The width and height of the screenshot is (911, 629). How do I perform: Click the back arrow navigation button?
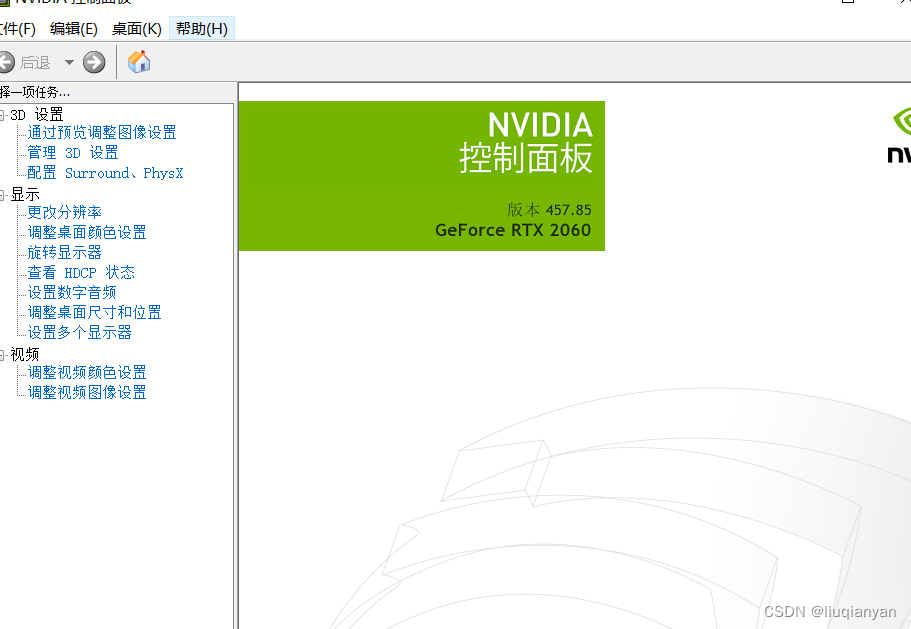(x=6, y=62)
